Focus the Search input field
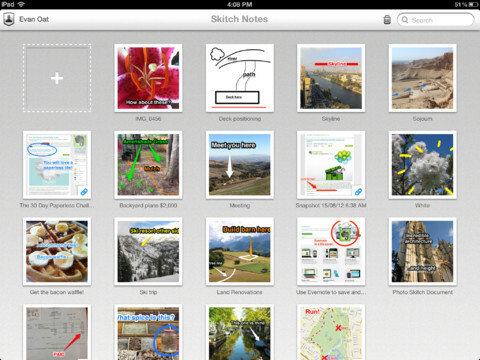 [435, 20]
